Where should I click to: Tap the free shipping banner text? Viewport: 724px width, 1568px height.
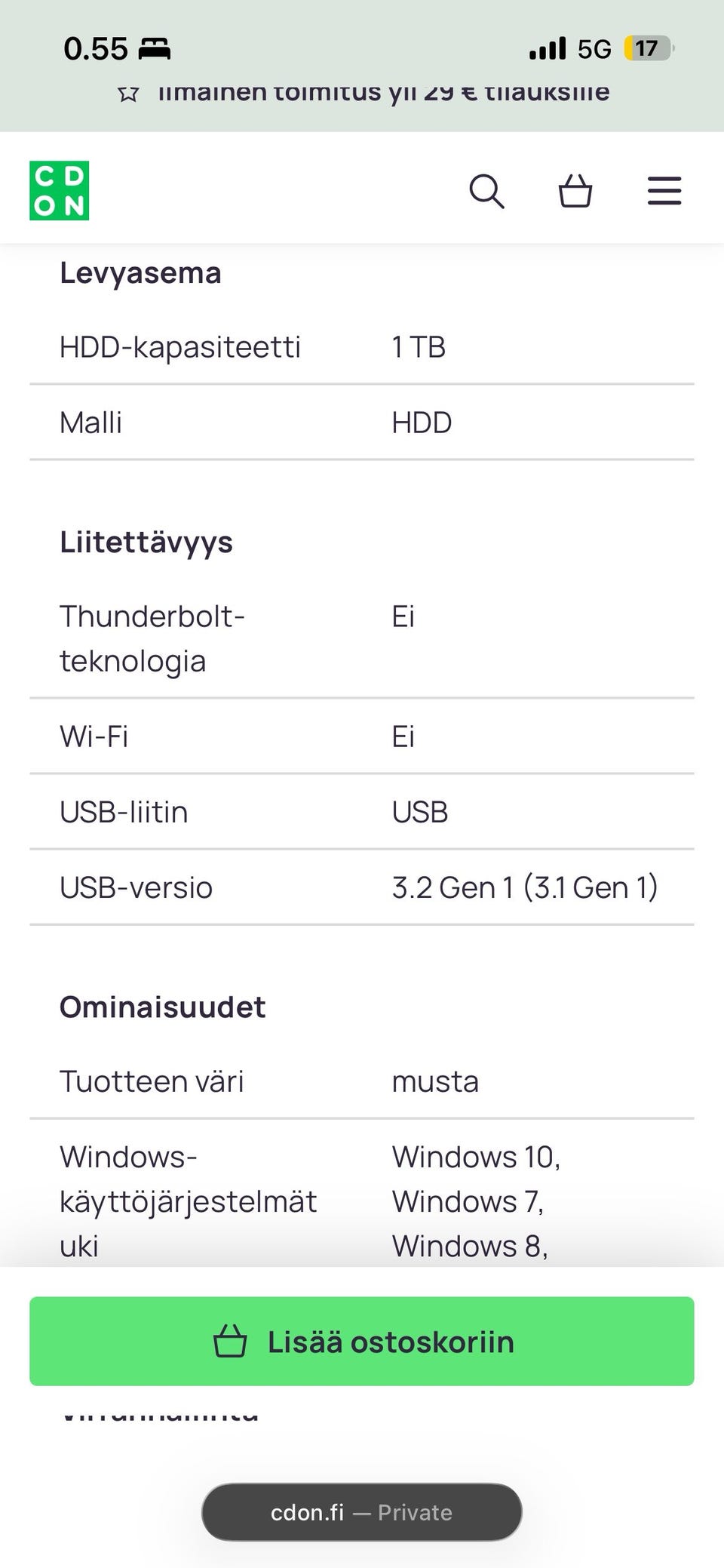click(383, 92)
